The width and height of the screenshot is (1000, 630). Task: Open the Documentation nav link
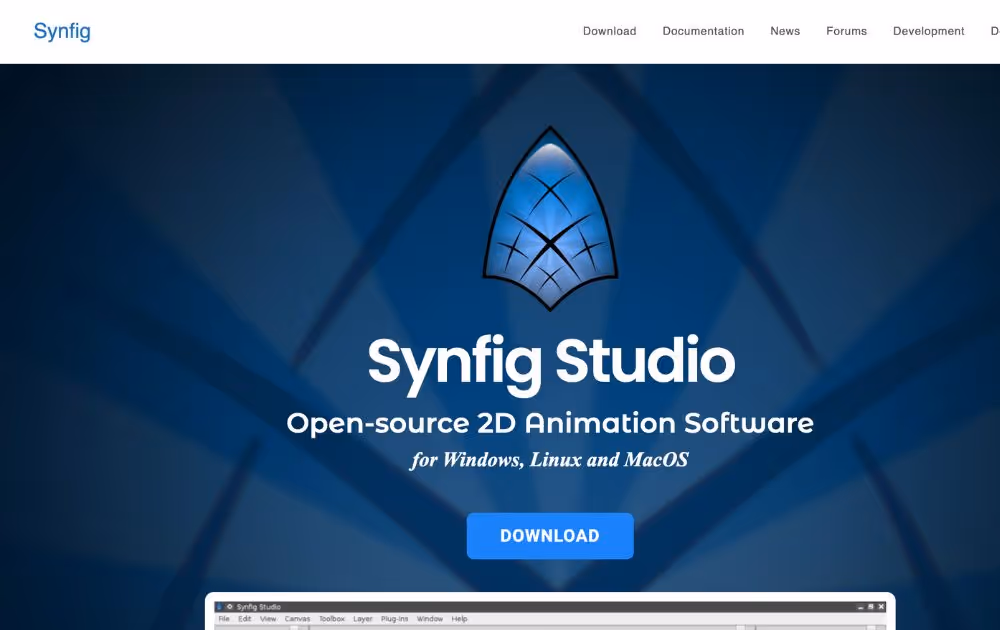pyautogui.click(x=703, y=31)
